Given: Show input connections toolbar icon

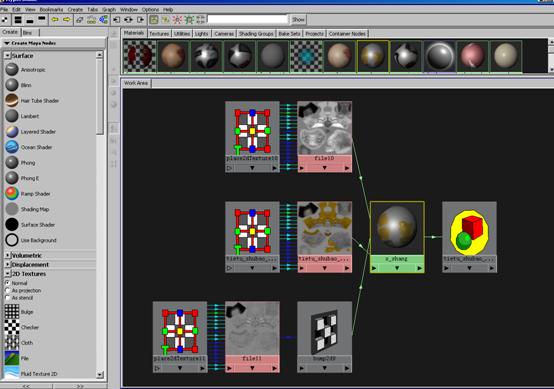Looking at the screenshot, I should tap(117, 20).
